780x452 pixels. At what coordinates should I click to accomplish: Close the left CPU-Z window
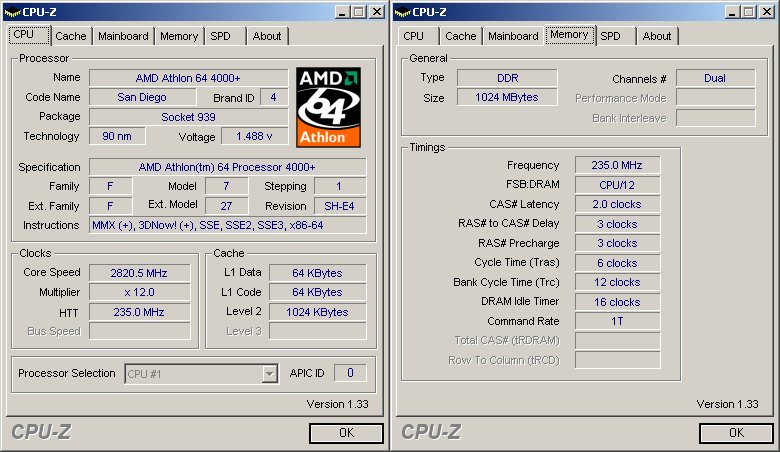(x=378, y=12)
